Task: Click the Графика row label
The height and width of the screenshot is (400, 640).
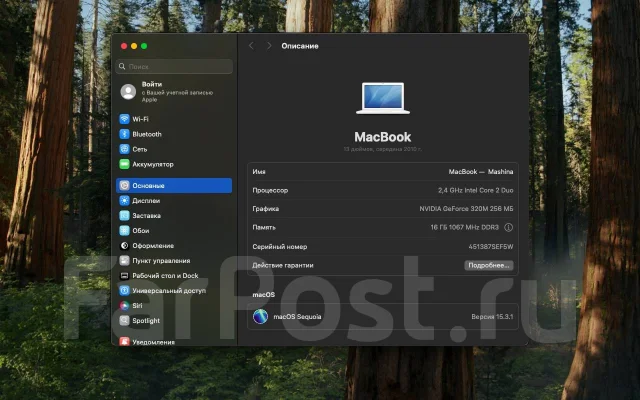Action: click(266, 209)
